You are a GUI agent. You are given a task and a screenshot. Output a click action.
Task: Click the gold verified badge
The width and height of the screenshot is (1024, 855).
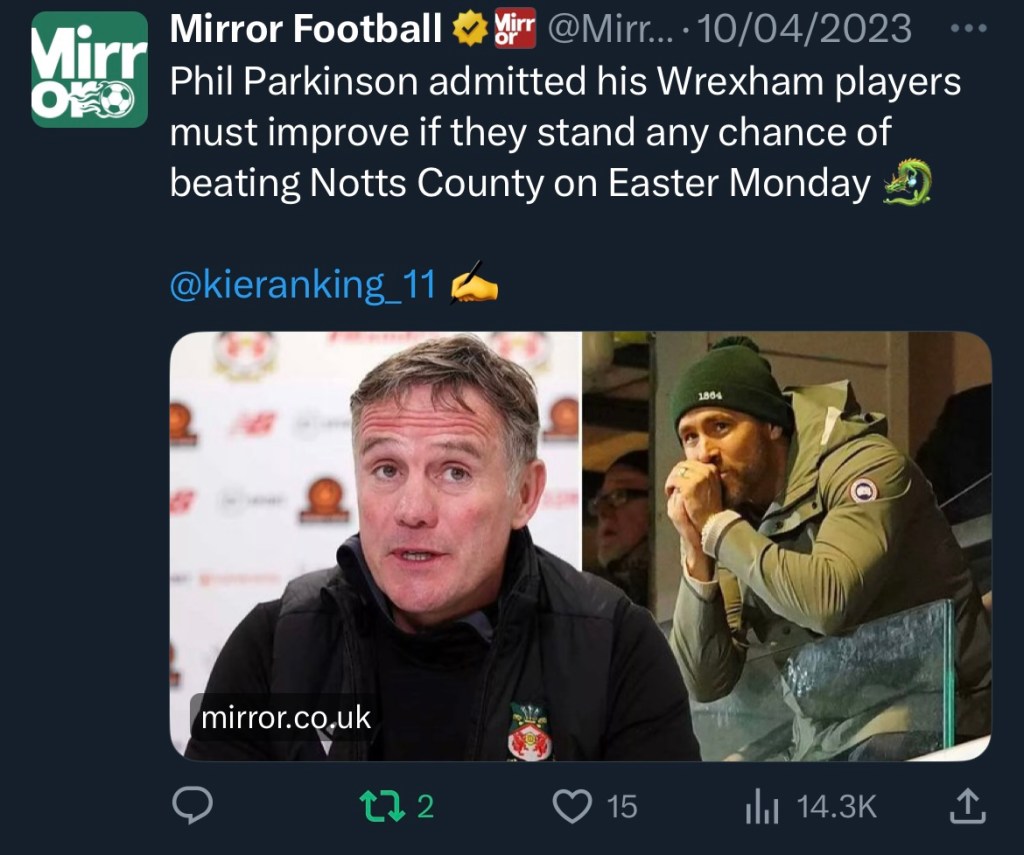coord(467,30)
